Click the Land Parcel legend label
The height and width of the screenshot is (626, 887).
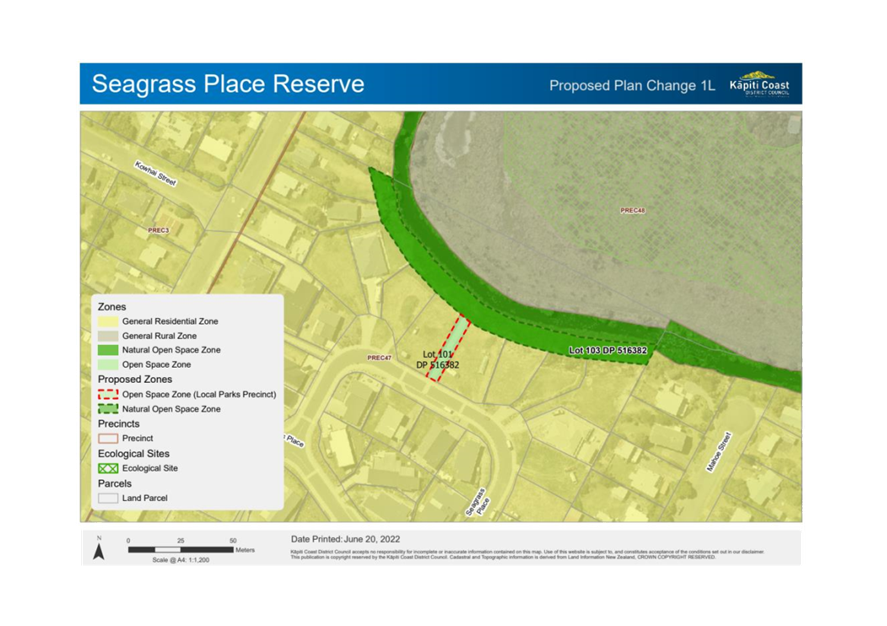(x=145, y=498)
